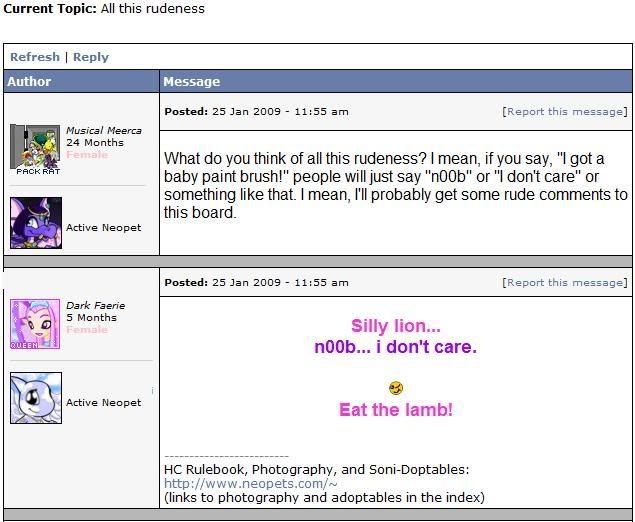This screenshot has width=635, height=522.
Task: Click the '5 Months' account age text
Action: (x=92, y=317)
